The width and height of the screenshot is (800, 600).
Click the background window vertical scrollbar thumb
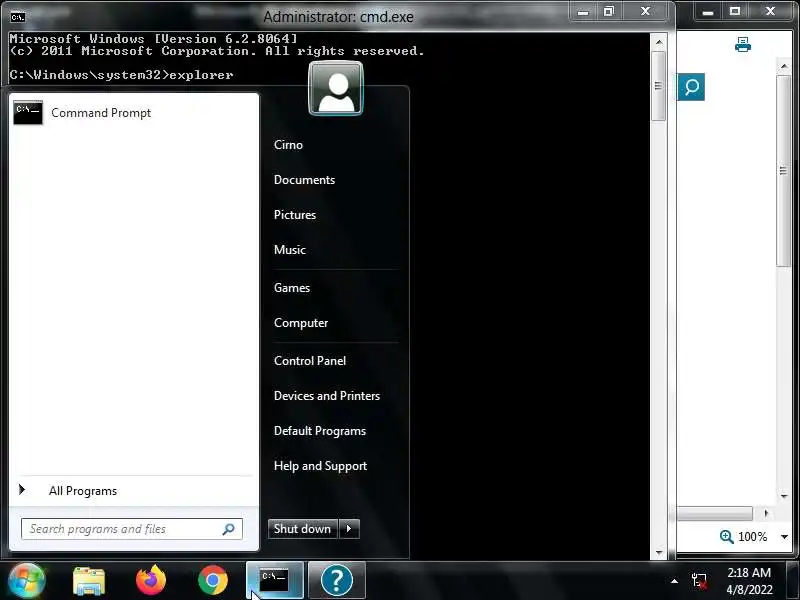pos(783,170)
